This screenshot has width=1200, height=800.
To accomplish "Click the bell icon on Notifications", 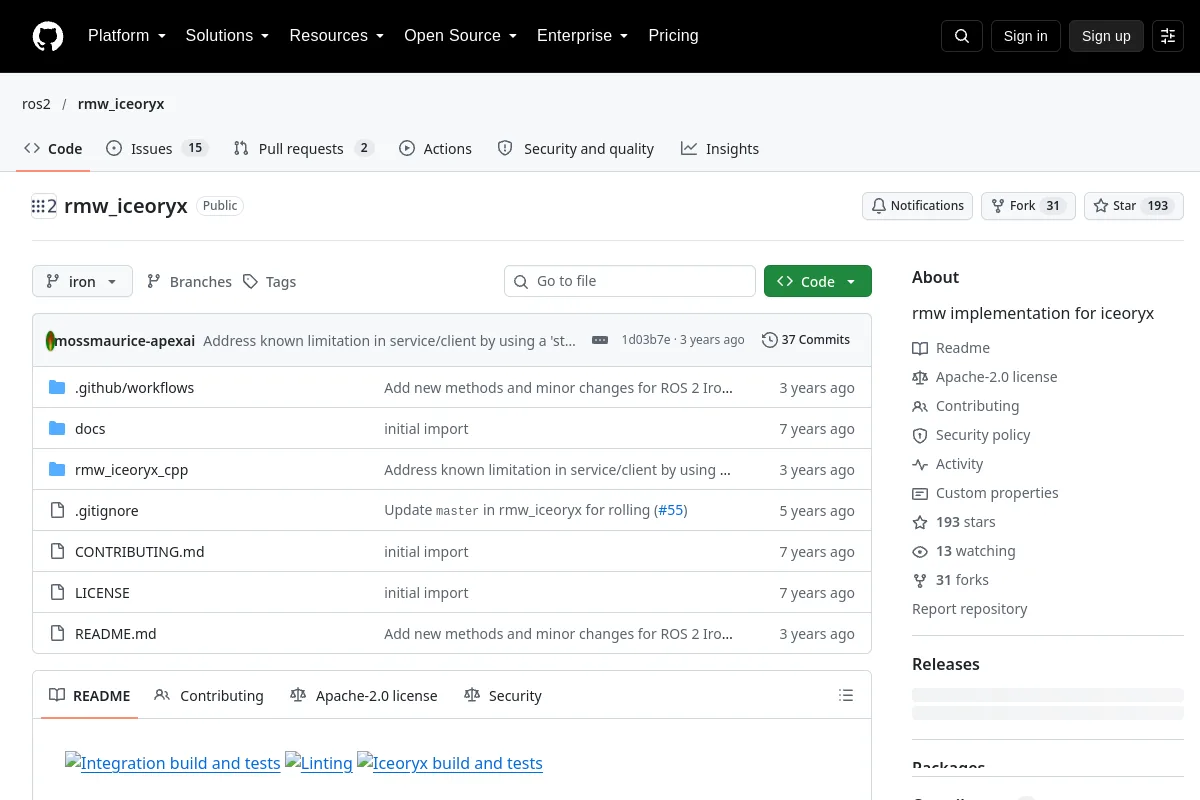I will pos(879,206).
